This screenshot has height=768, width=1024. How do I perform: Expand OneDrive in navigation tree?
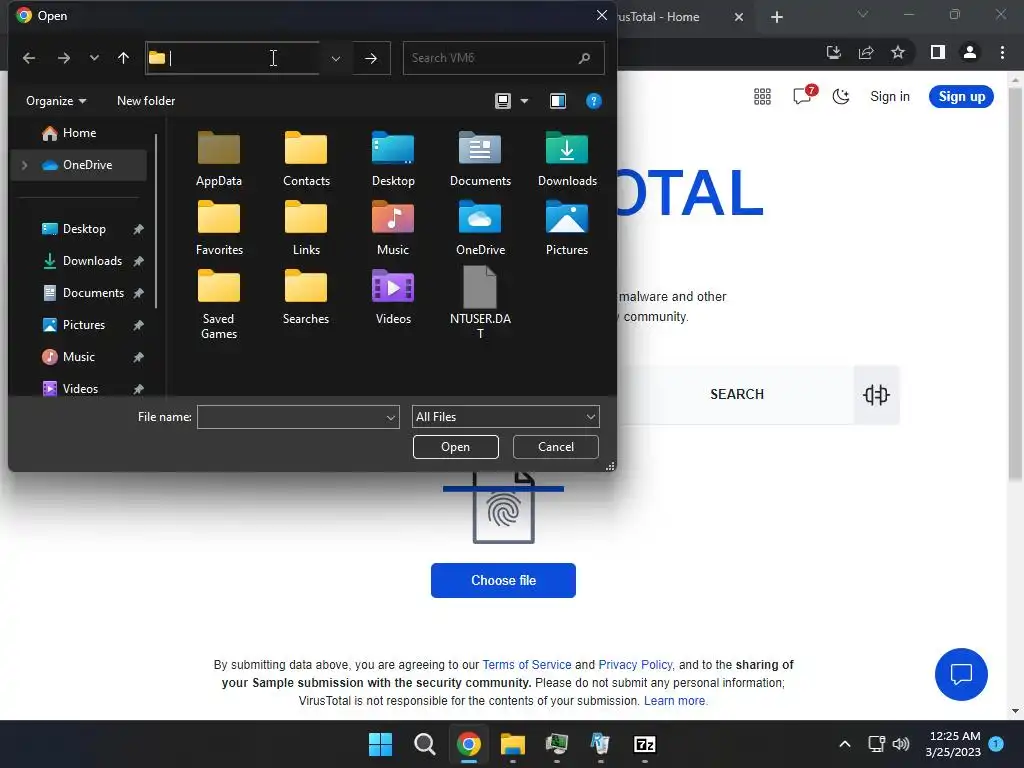[x=24, y=165]
